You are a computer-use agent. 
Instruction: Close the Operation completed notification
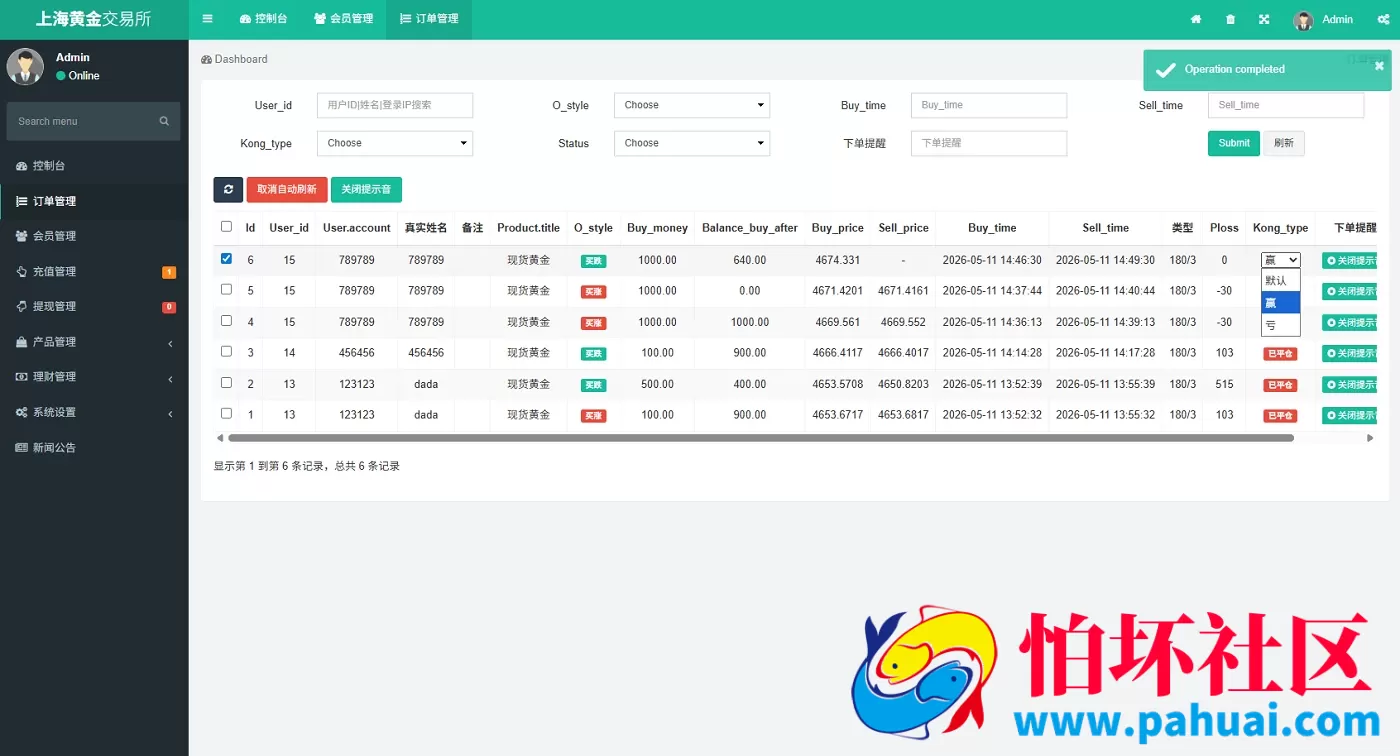(x=1379, y=66)
